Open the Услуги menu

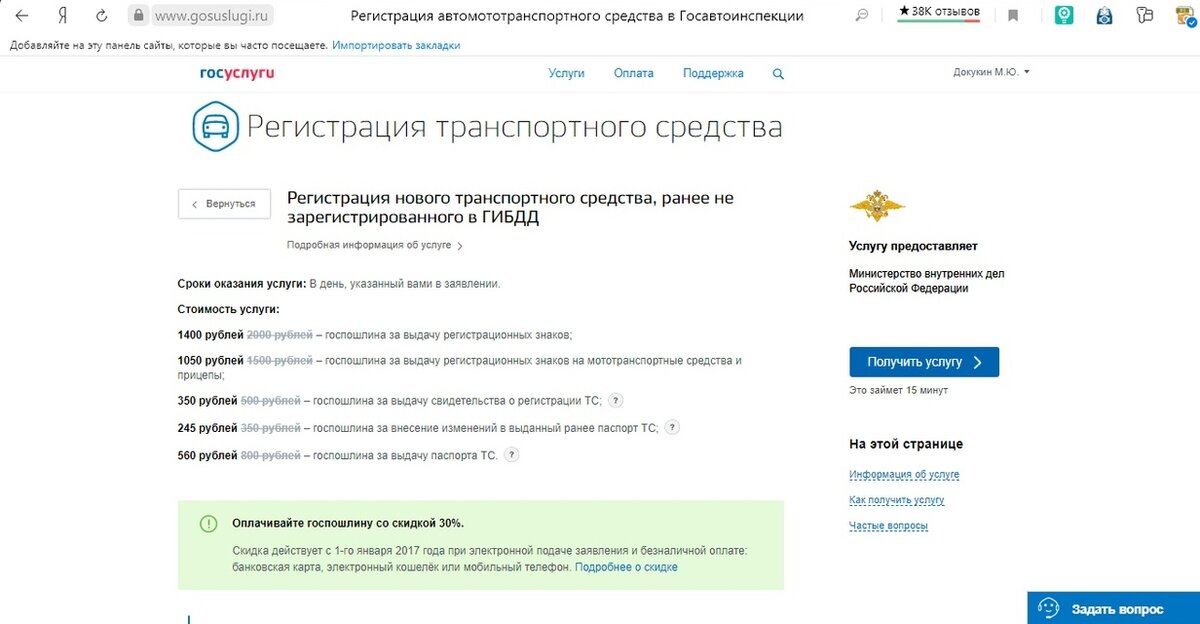click(566, 73)
